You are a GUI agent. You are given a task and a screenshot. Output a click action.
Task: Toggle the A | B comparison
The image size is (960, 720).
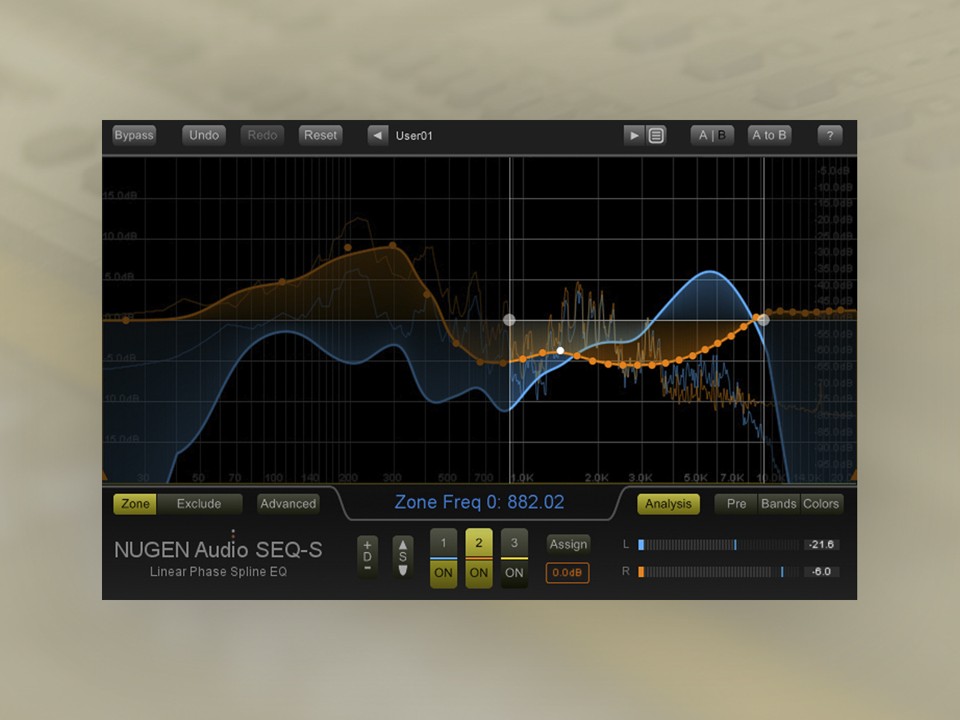point(712,135)
